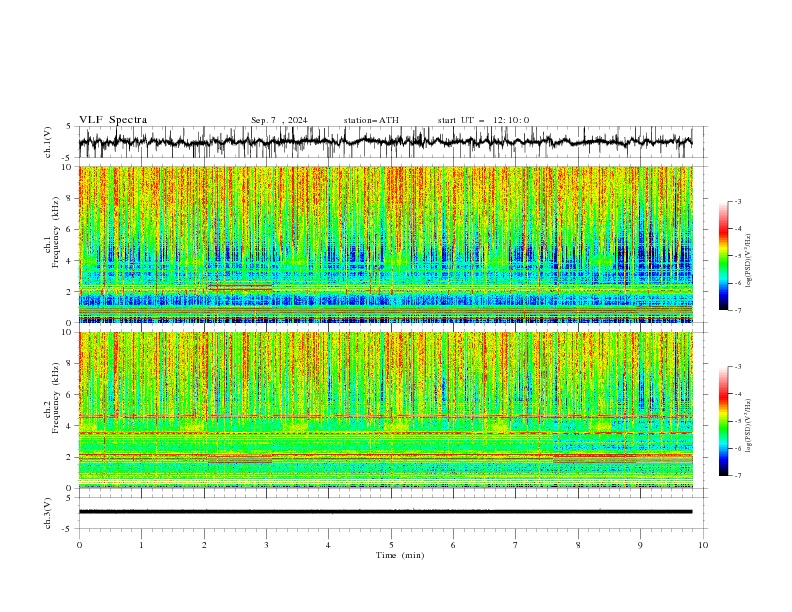792x612 pixels.
Task: Click inside the ch.1 spectrogram panel
Action: [x=386, y=244]
